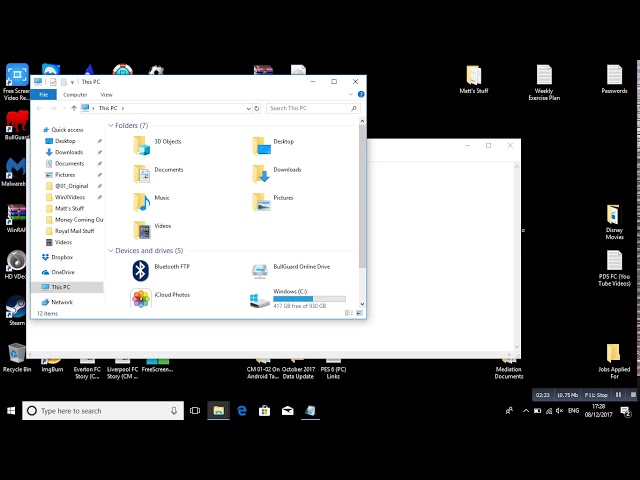Screen dimensions: 640x480
Task: Stop the recording with the square button
Action: (x=633, y=395)
